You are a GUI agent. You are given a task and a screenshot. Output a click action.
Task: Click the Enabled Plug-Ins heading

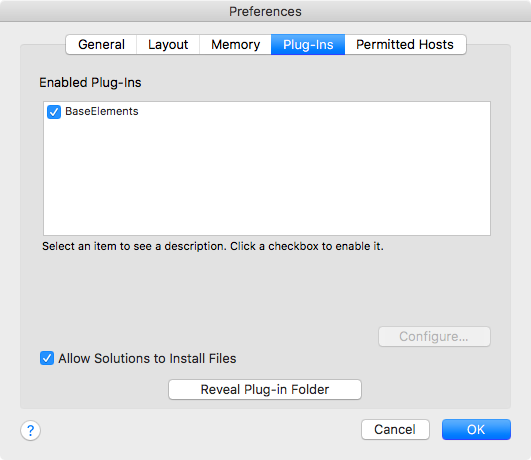tap(90, 83)
